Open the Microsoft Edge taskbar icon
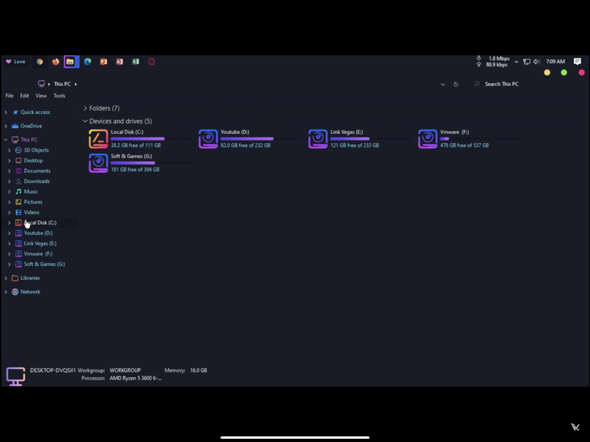The height and width of the screenshot is (442, 590). (88, 62)
